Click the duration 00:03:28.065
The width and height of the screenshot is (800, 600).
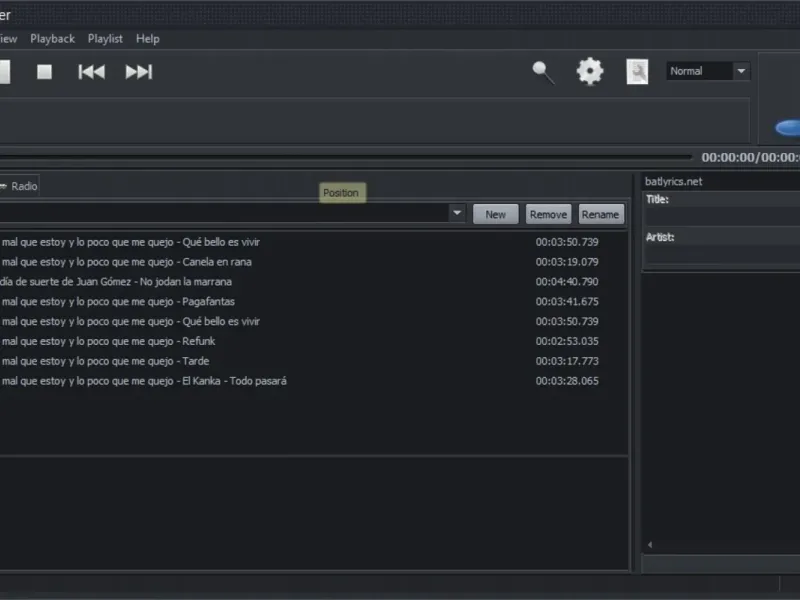(x=567, y=381)
